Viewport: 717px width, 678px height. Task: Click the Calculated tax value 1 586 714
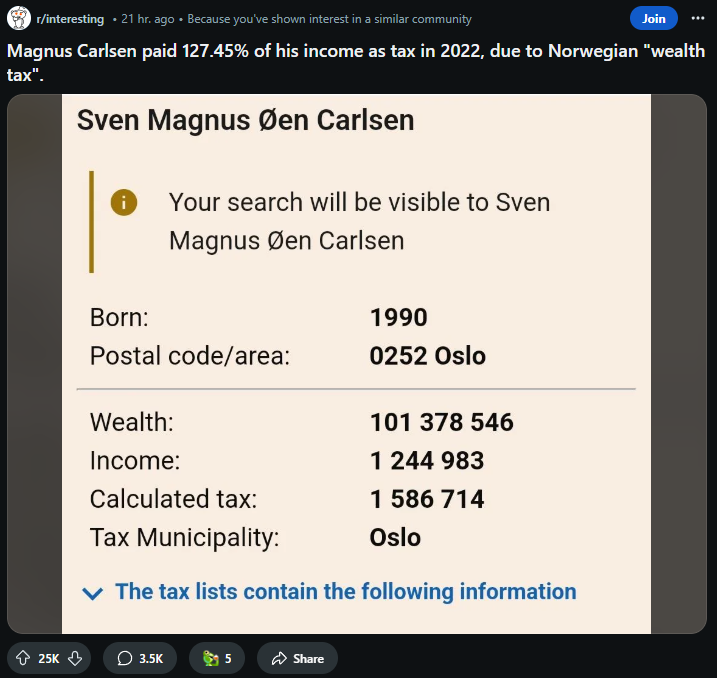[x=427, y=499]
